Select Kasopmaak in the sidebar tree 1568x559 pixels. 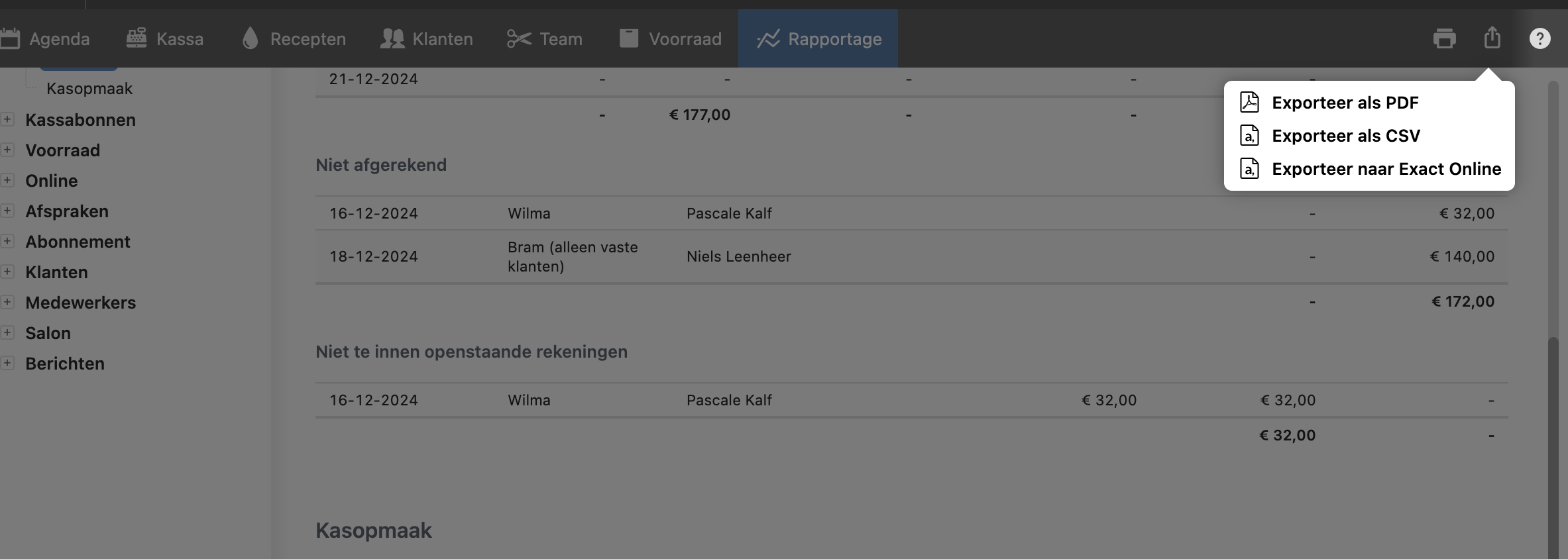(x=89, y=89)
